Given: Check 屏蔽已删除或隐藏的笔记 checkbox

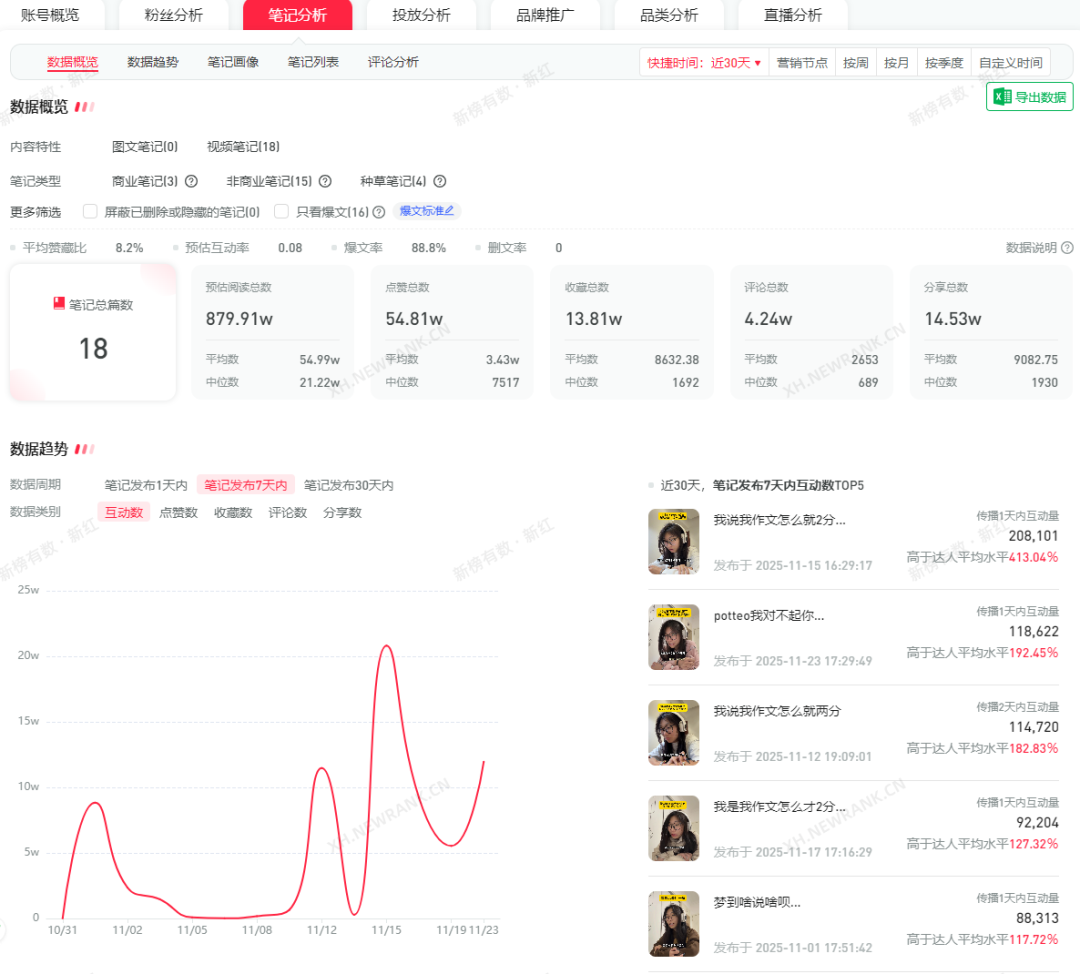Looking at the screenshot, I should [x=90, y=212].
